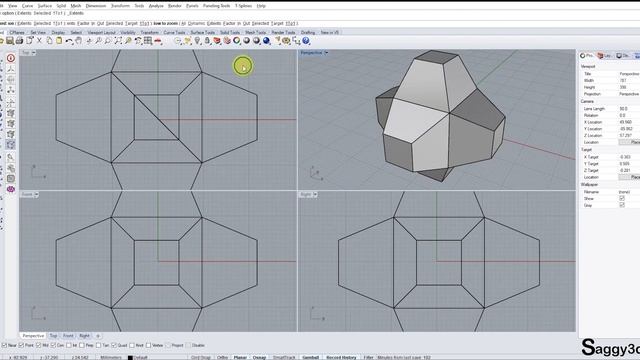Viewport: 640px width, 360px height.
Task: Click the second icon in left sidebar
Action: coord(11,69)
